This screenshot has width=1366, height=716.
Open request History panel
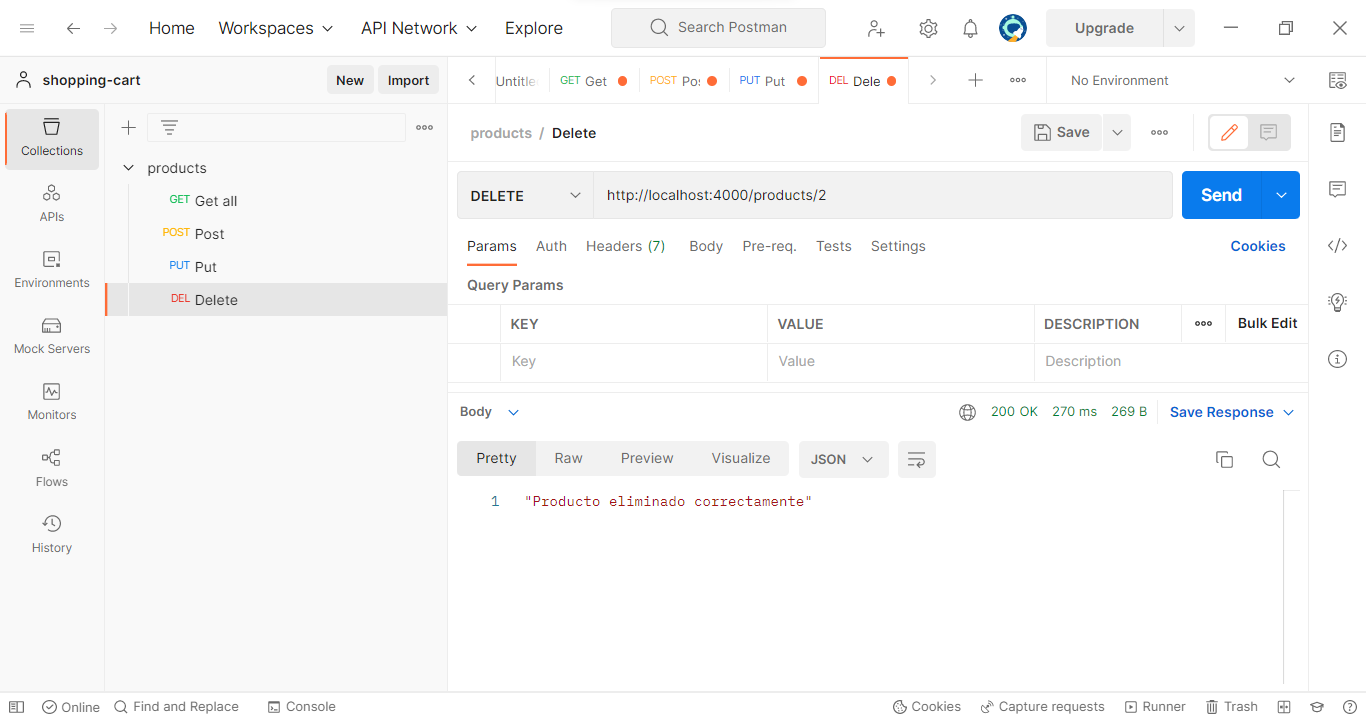click(51, 532)
